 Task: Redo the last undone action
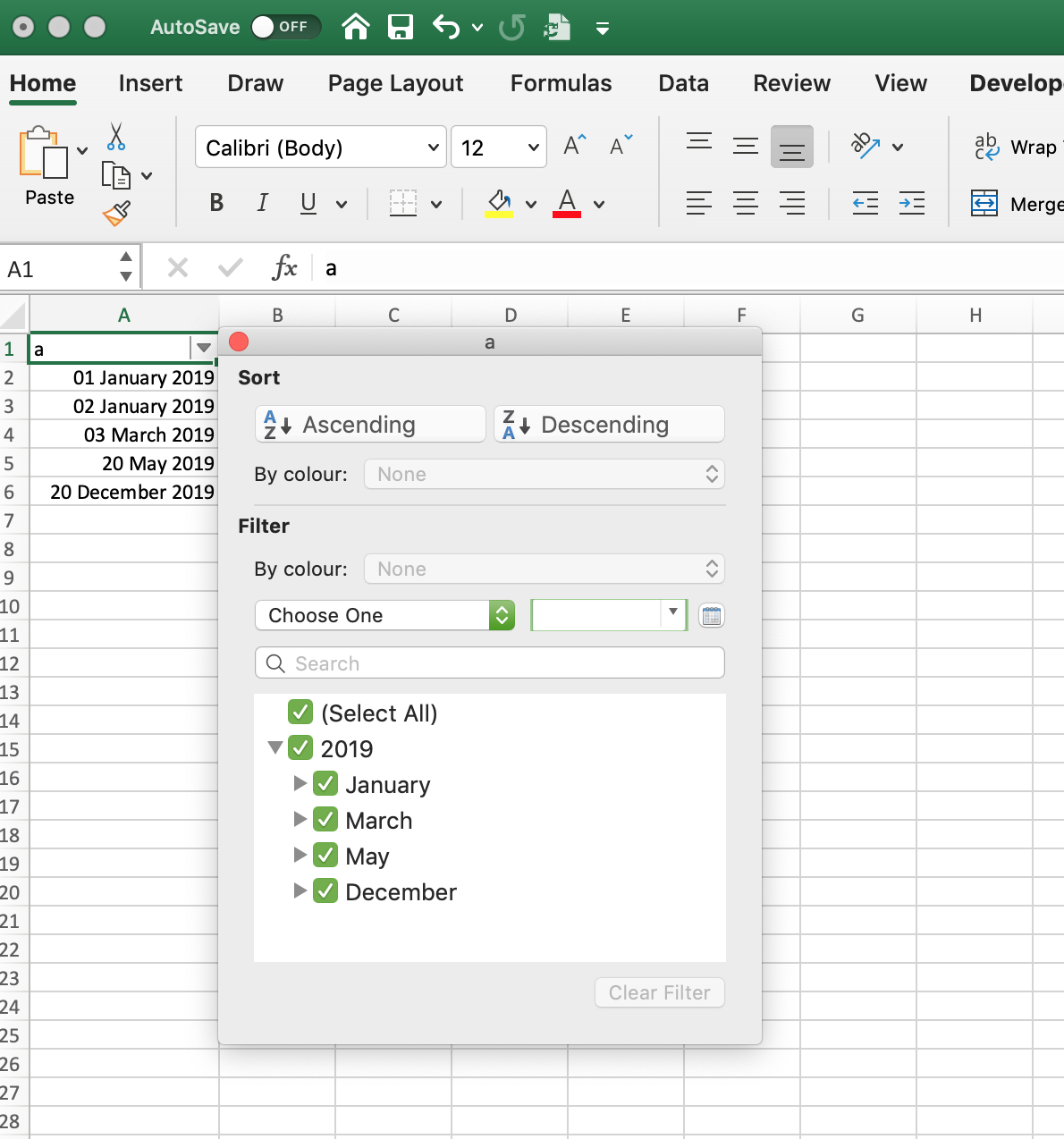tap(512, 28)
